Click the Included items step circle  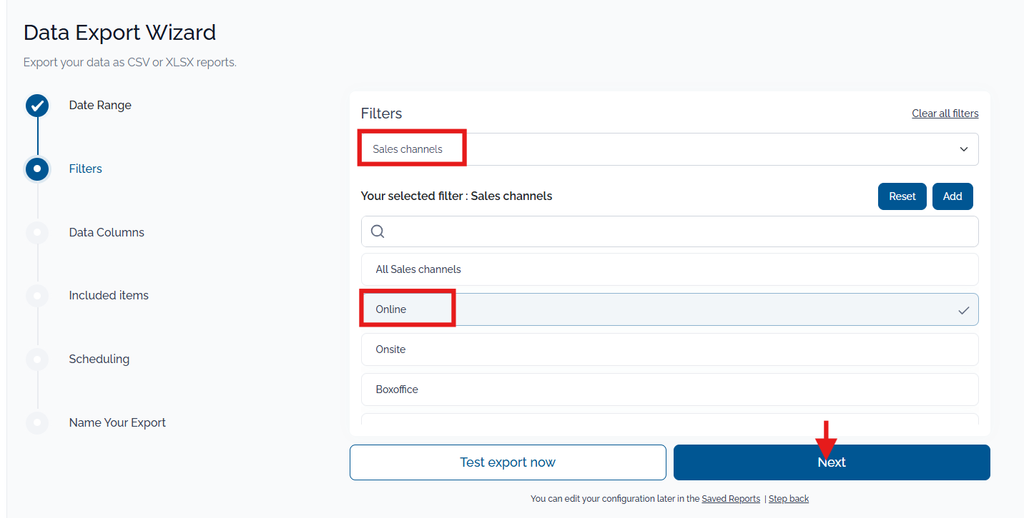click(x=37, y=295)
